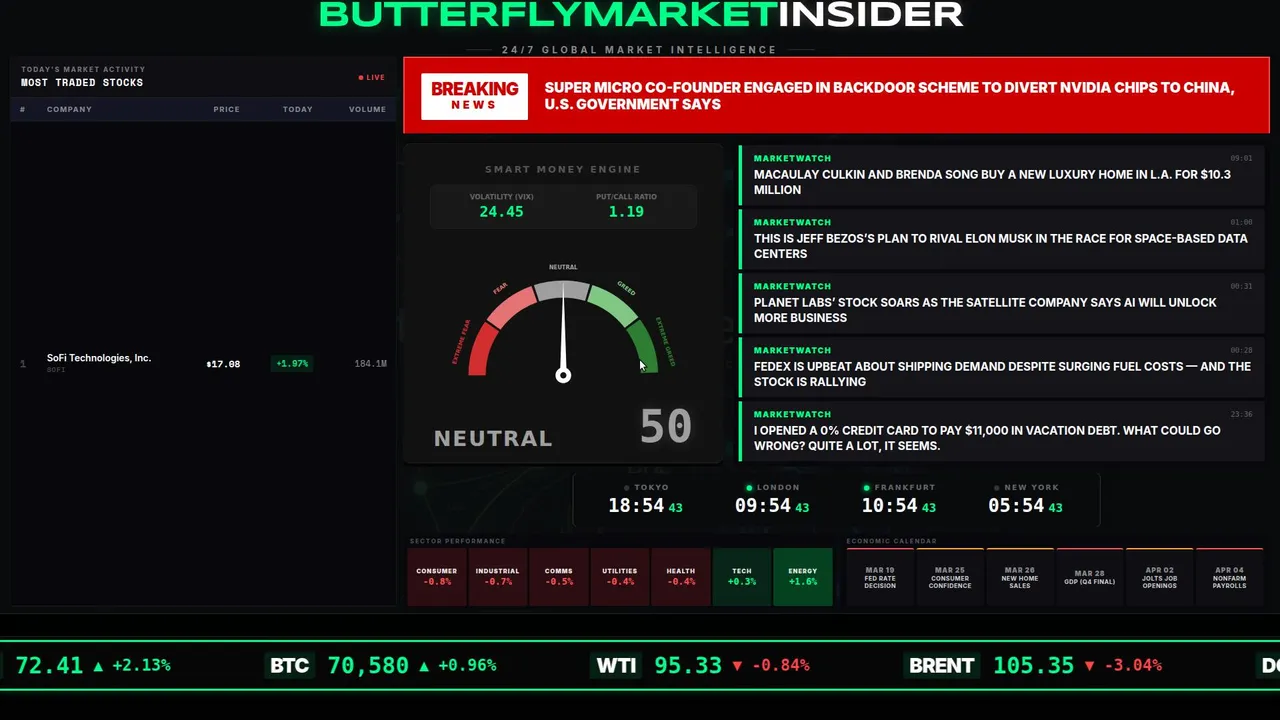The image size is (1280, 720).
Task: Select the SoFi Technologies, Inc. row name
Action: point(99,358)
